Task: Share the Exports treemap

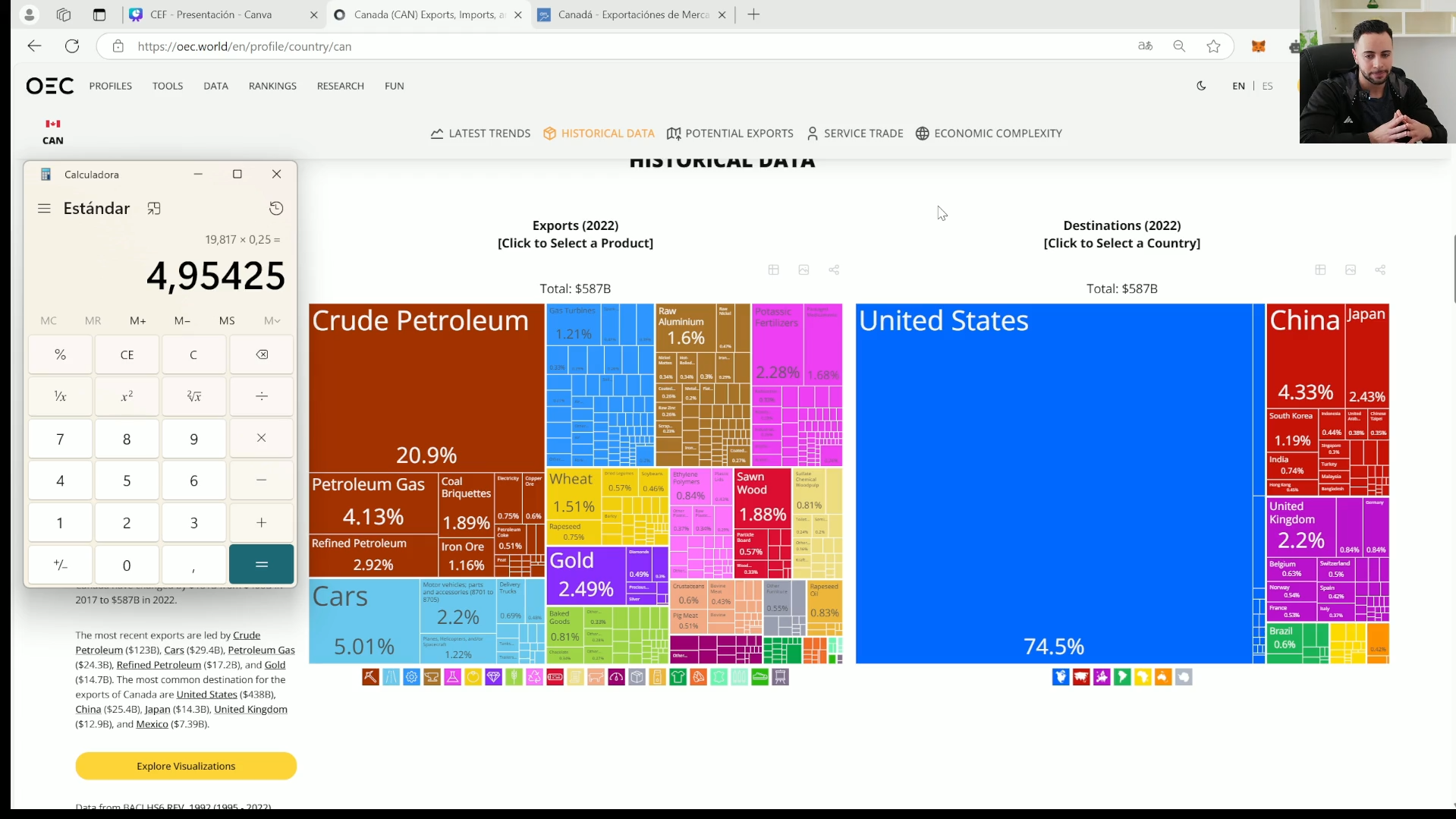Action: (x=834, y=270)
